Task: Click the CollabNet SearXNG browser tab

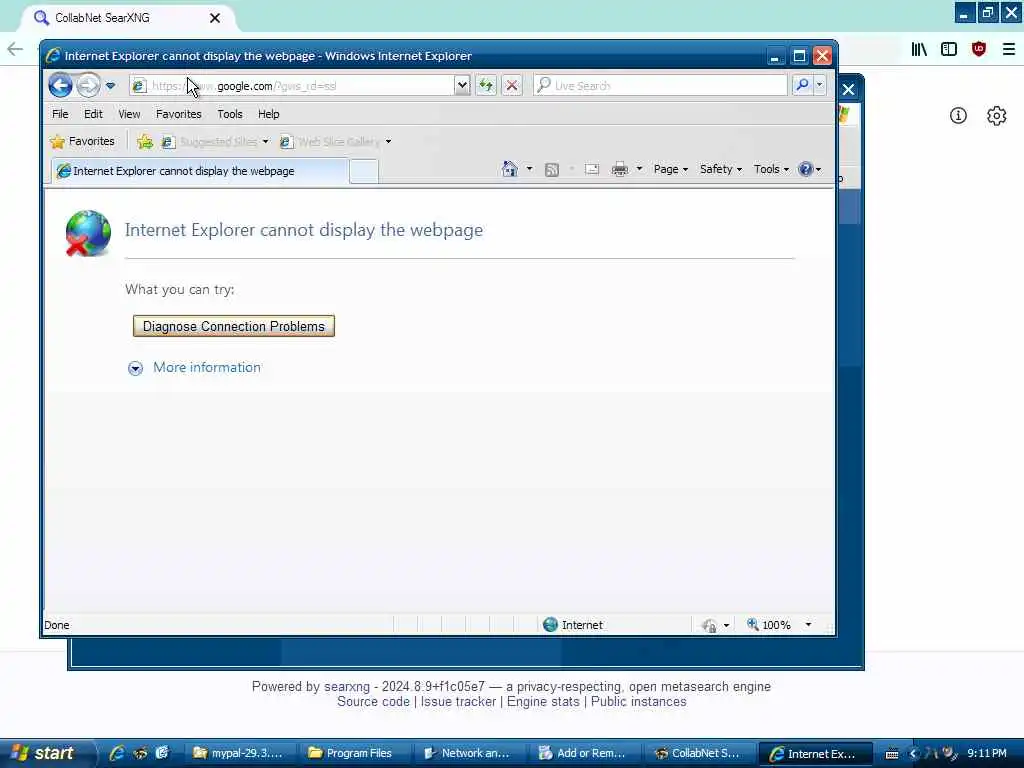Action: tap(126, 18)
